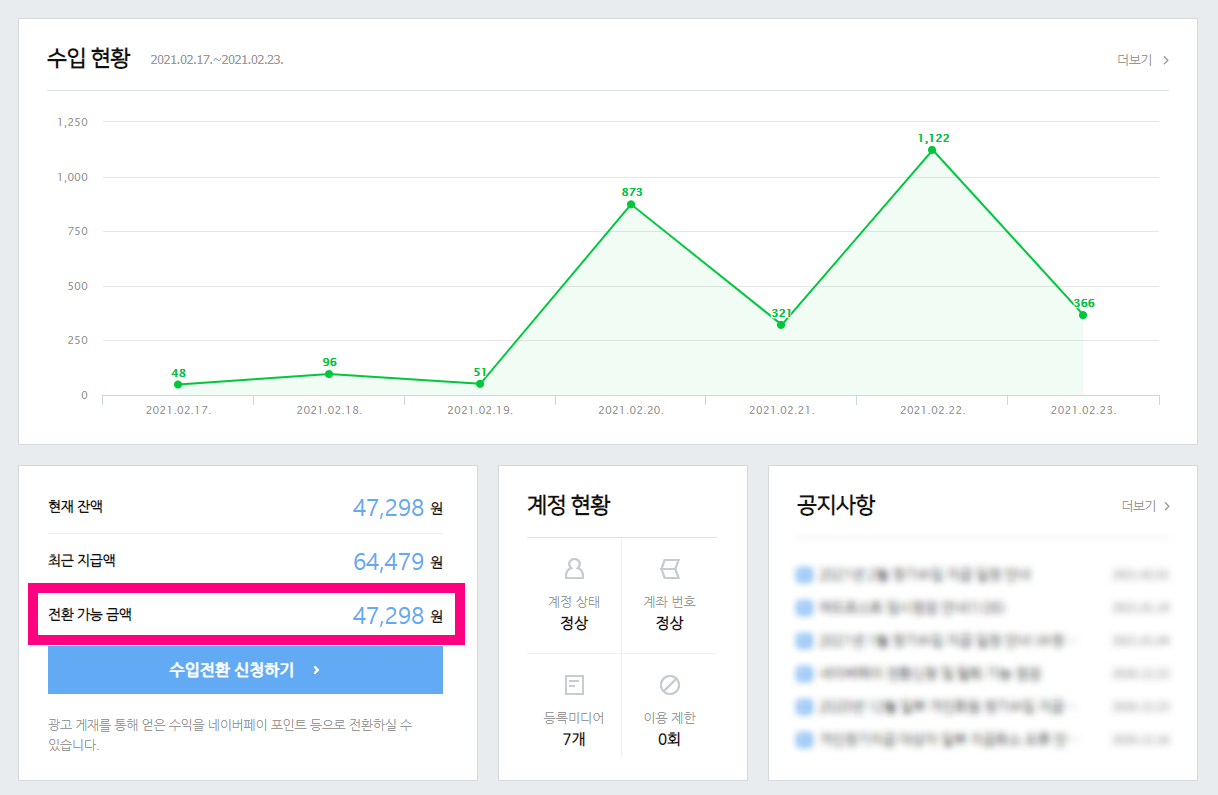
Task: Click the 현재 잔액 label
Action: point(75,506)
